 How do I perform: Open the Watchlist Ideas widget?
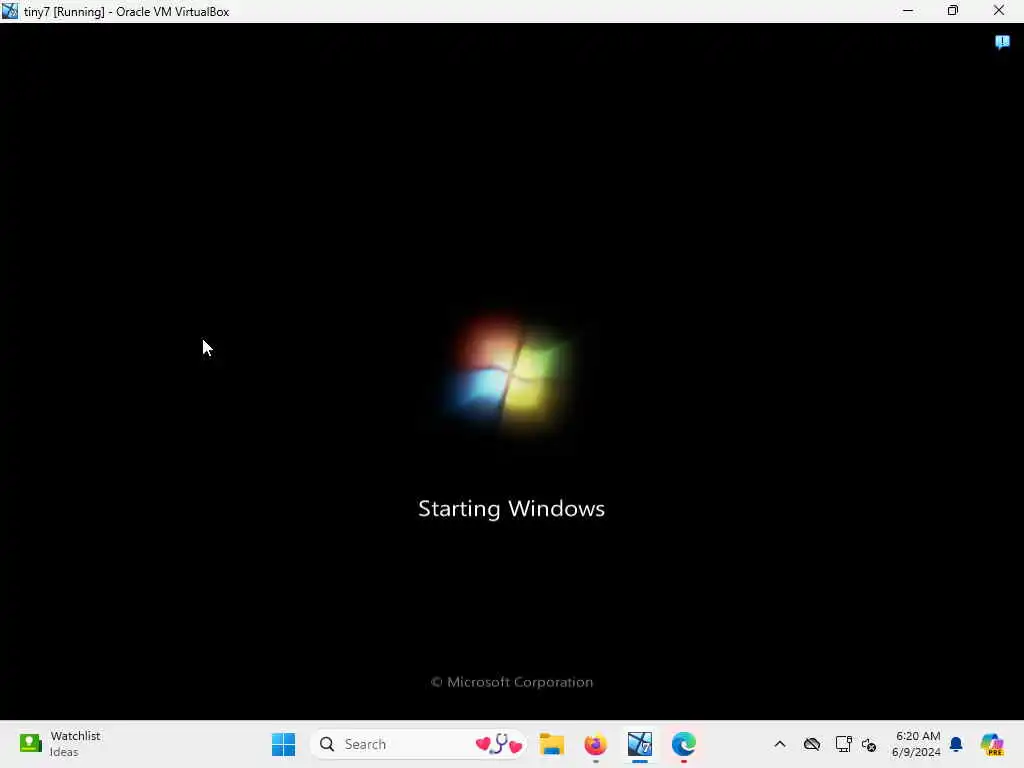tap(60, 744)
